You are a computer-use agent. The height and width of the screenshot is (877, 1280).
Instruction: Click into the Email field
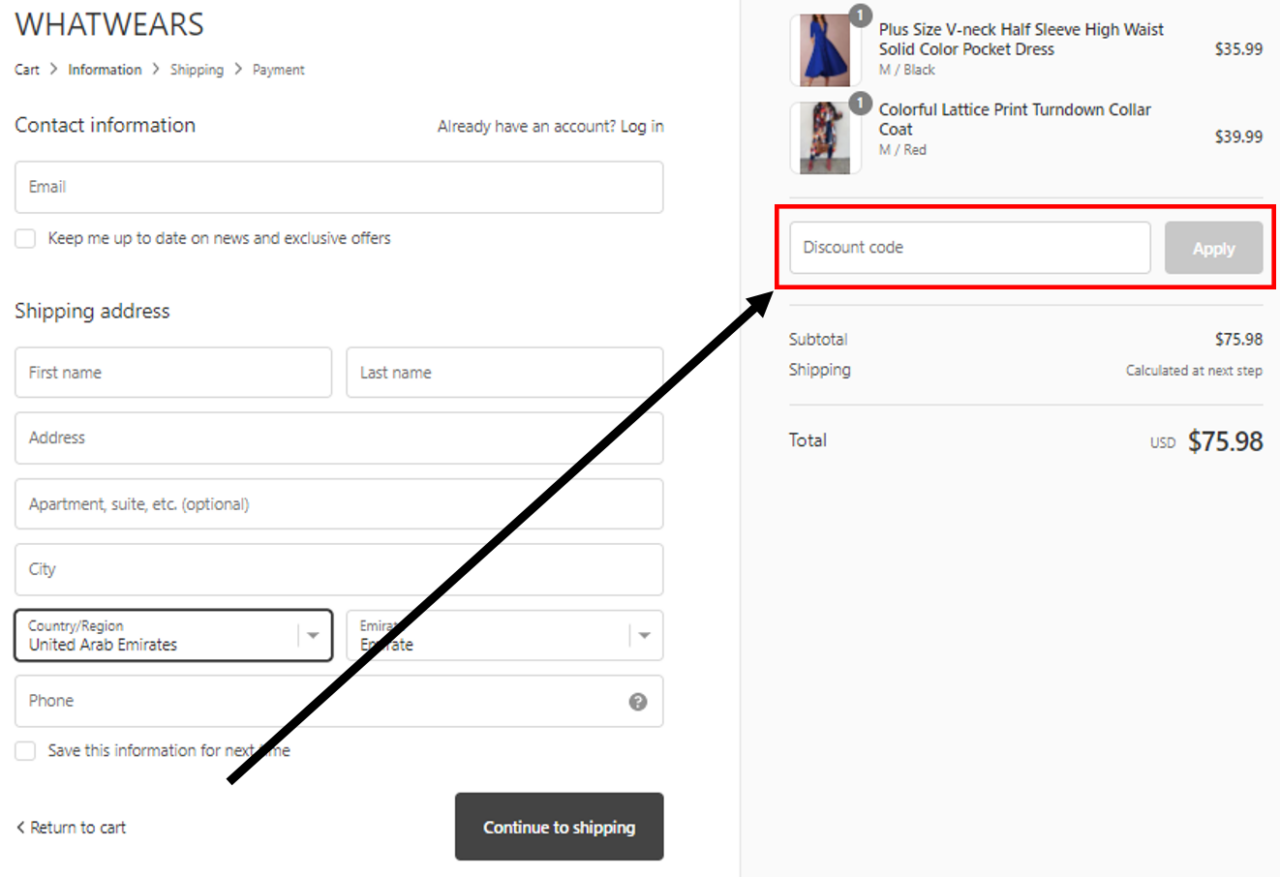(x=339, y=187)
